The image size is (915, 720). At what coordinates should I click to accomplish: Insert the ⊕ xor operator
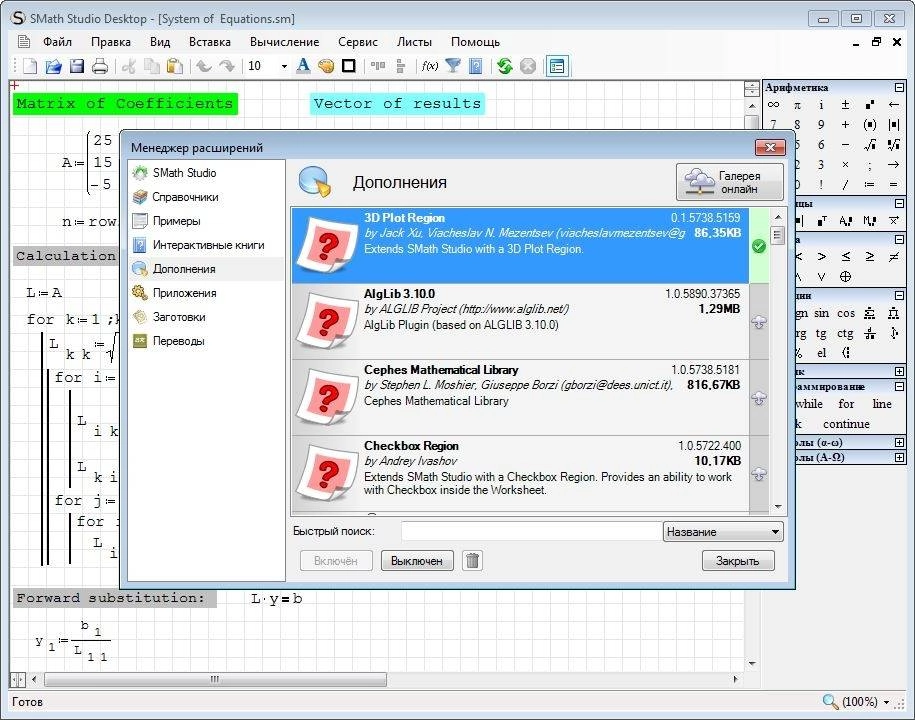pos(845,277)
